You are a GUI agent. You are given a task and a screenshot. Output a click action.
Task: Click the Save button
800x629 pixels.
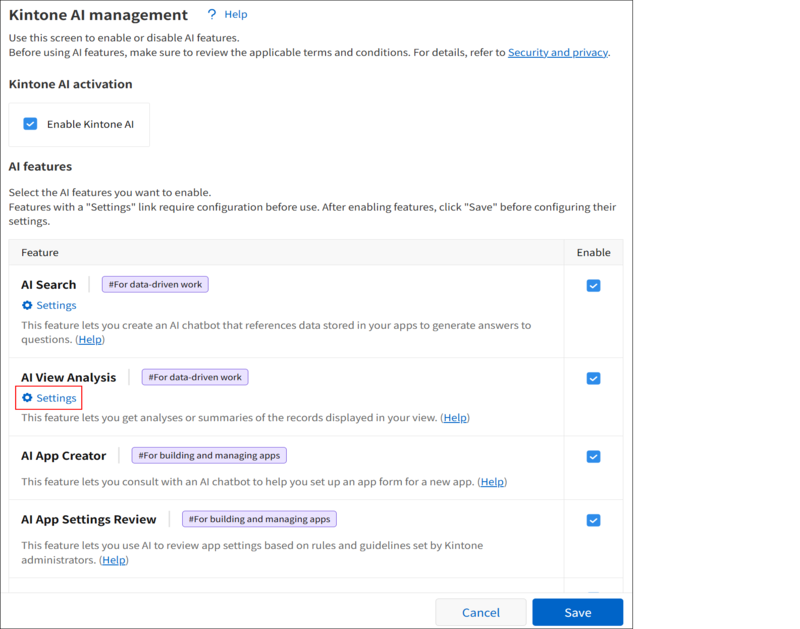click(578, 612)
